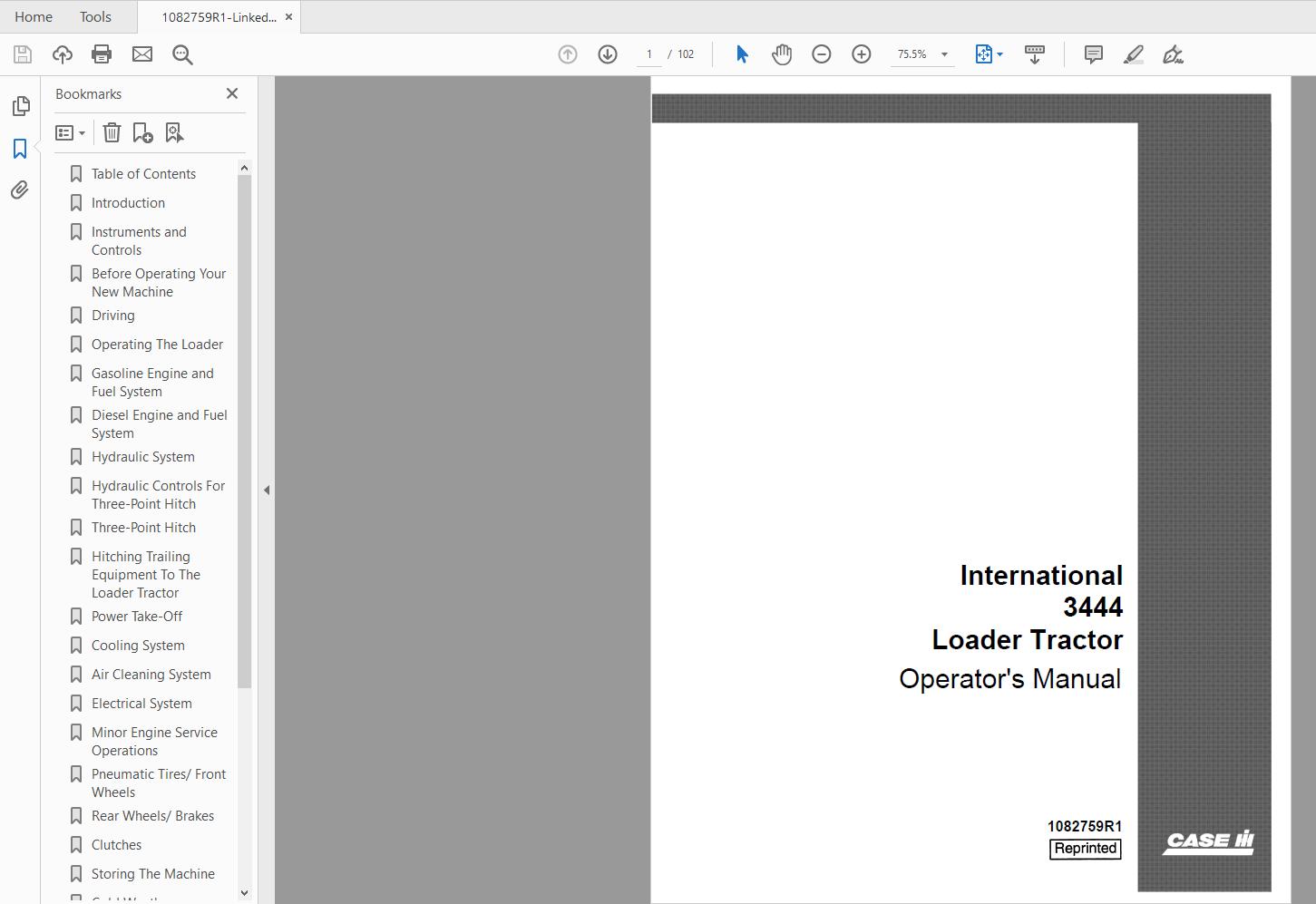Open the sign document tool
The height and width of the screenshot is (904, 1316).
tap(1173, 54)
